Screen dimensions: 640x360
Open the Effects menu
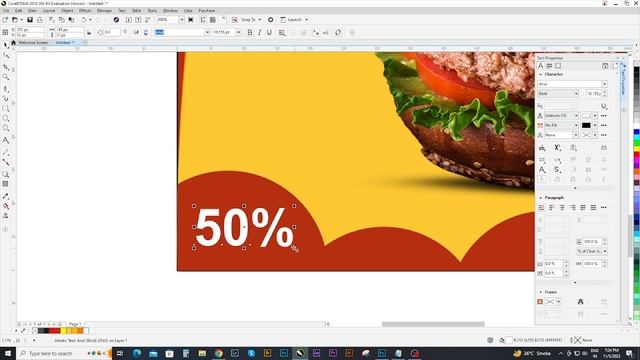85,11
